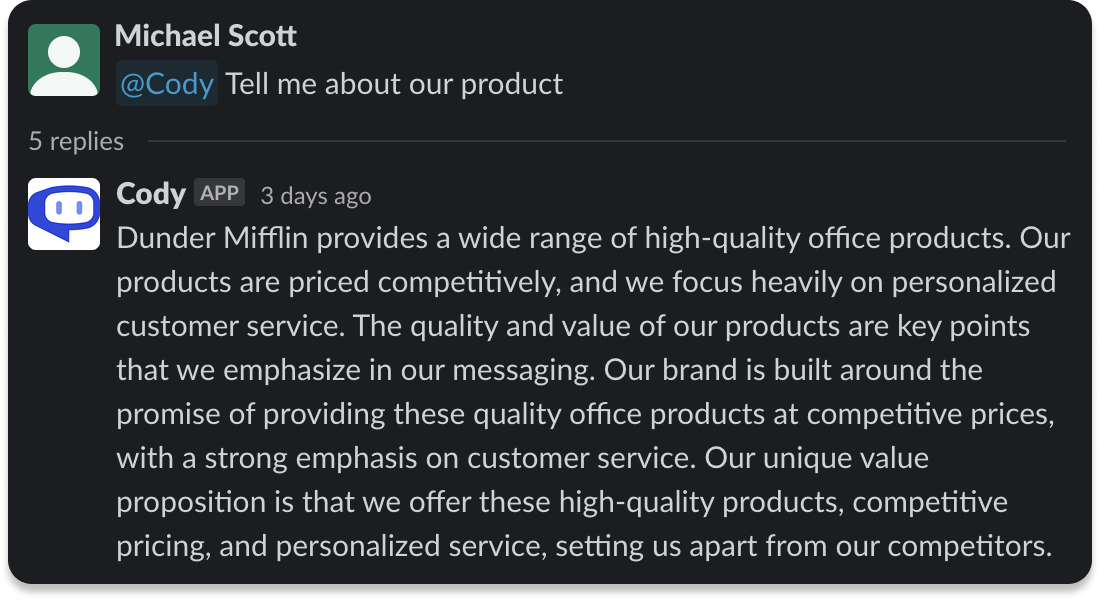The image size is (1100, 600).
Task: Click Michael Scott's green profile avatar
Action: tap(64, 60)
